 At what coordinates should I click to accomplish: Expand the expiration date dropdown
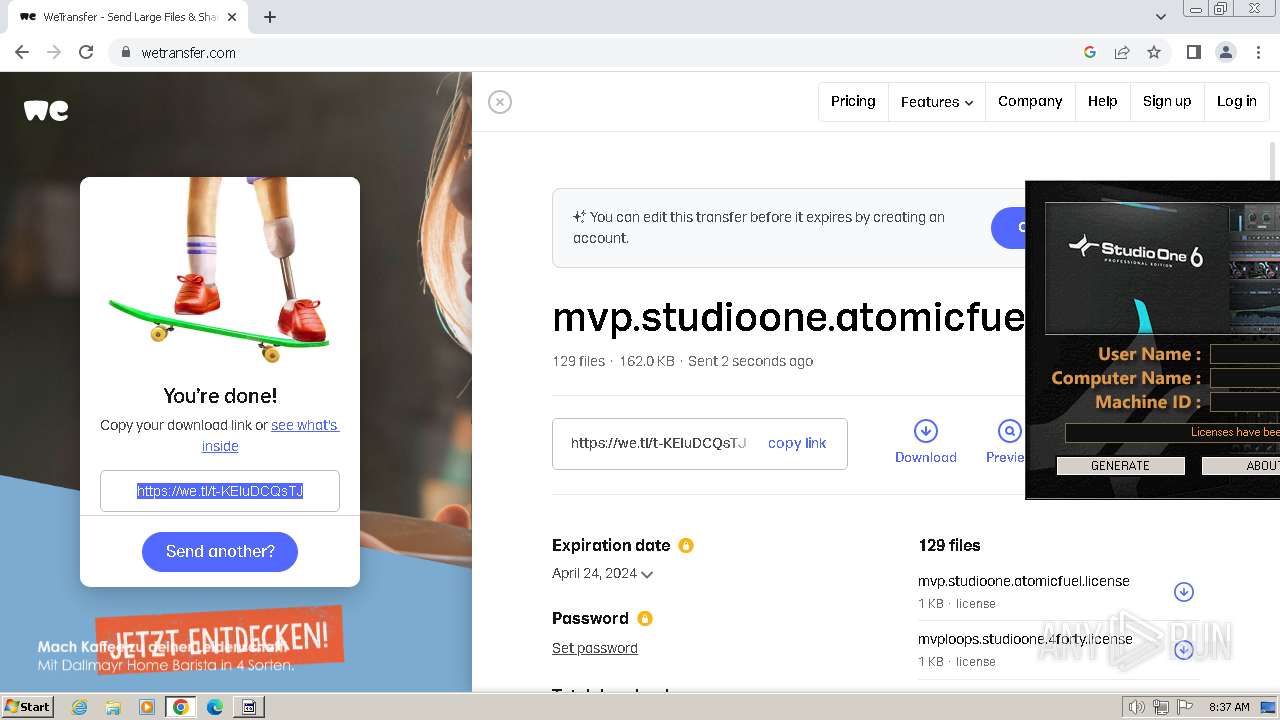pyautogui.click(x=647, y=574)
